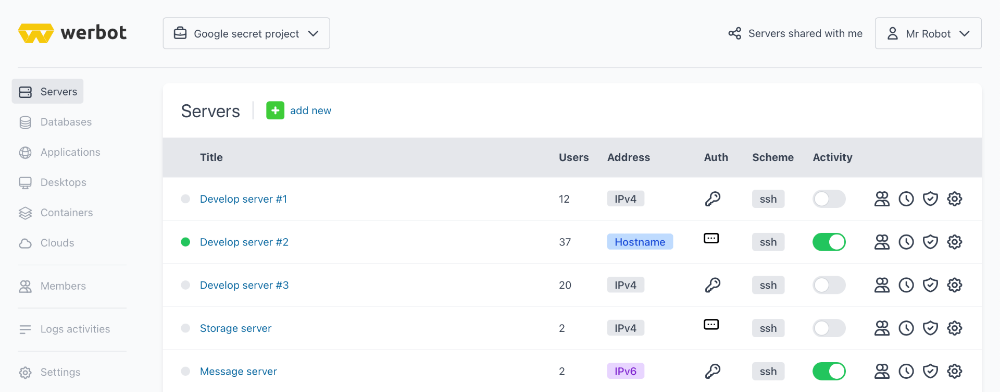Click the green status dot of Develop server #2
The height and width of the screenshot is (392, 1000).
pos(186,242)
